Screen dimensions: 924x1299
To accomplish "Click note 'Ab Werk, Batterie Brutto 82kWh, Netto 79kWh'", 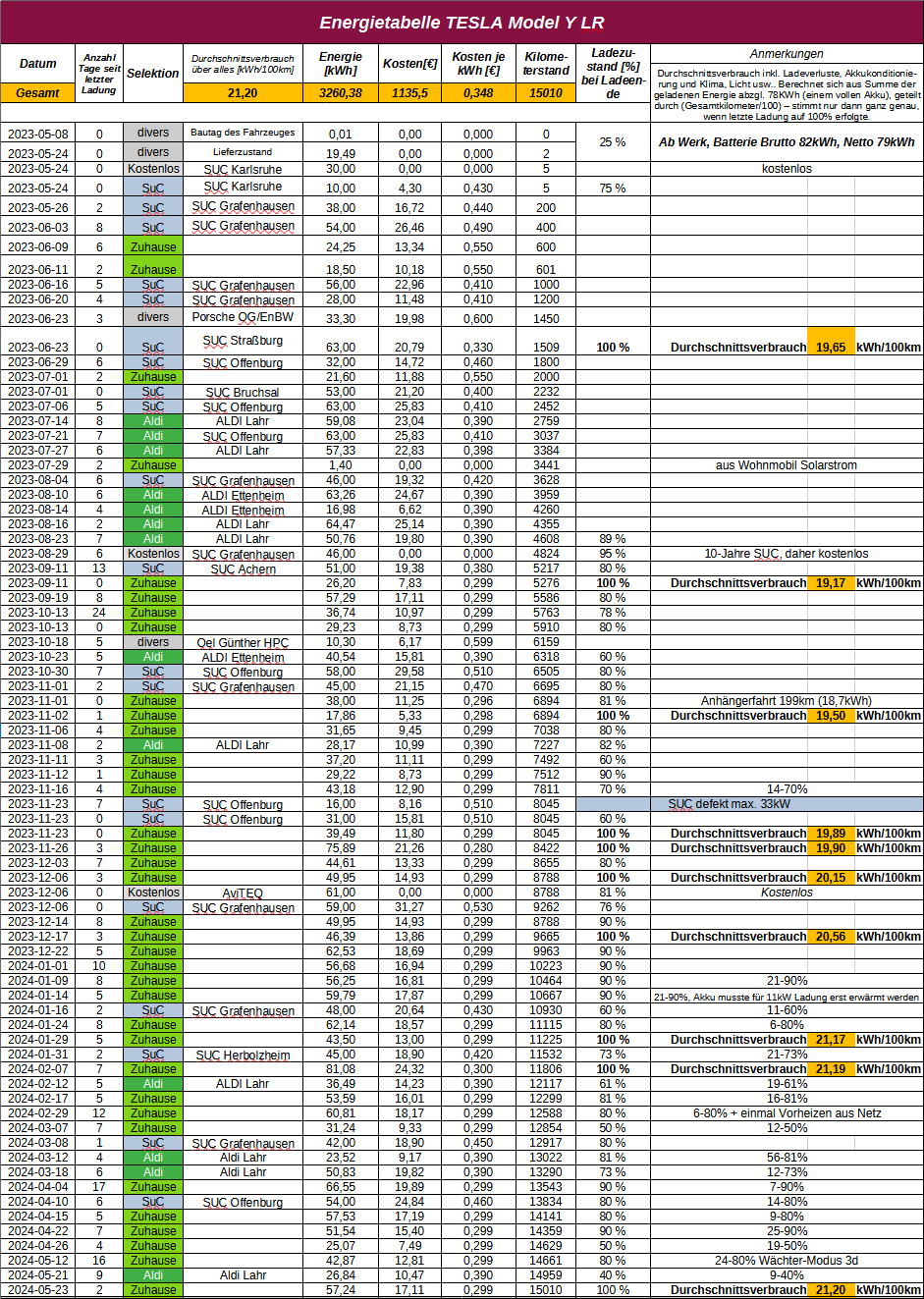I will click(x=787, y=142).
